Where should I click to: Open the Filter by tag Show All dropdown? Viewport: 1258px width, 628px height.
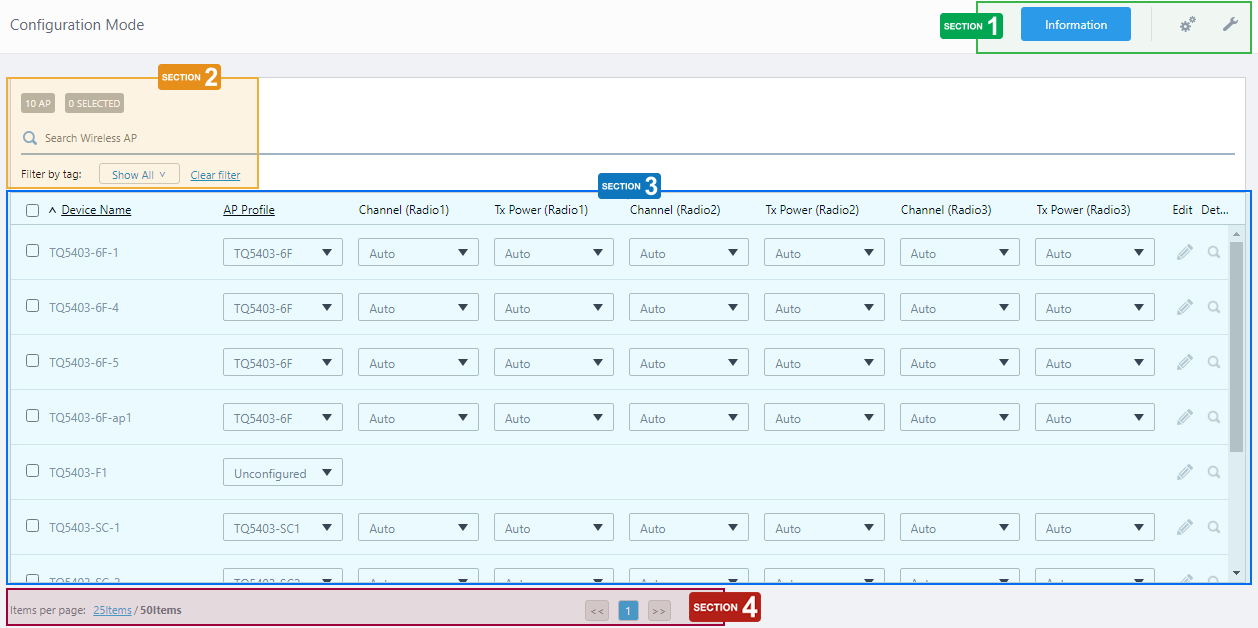139,174
